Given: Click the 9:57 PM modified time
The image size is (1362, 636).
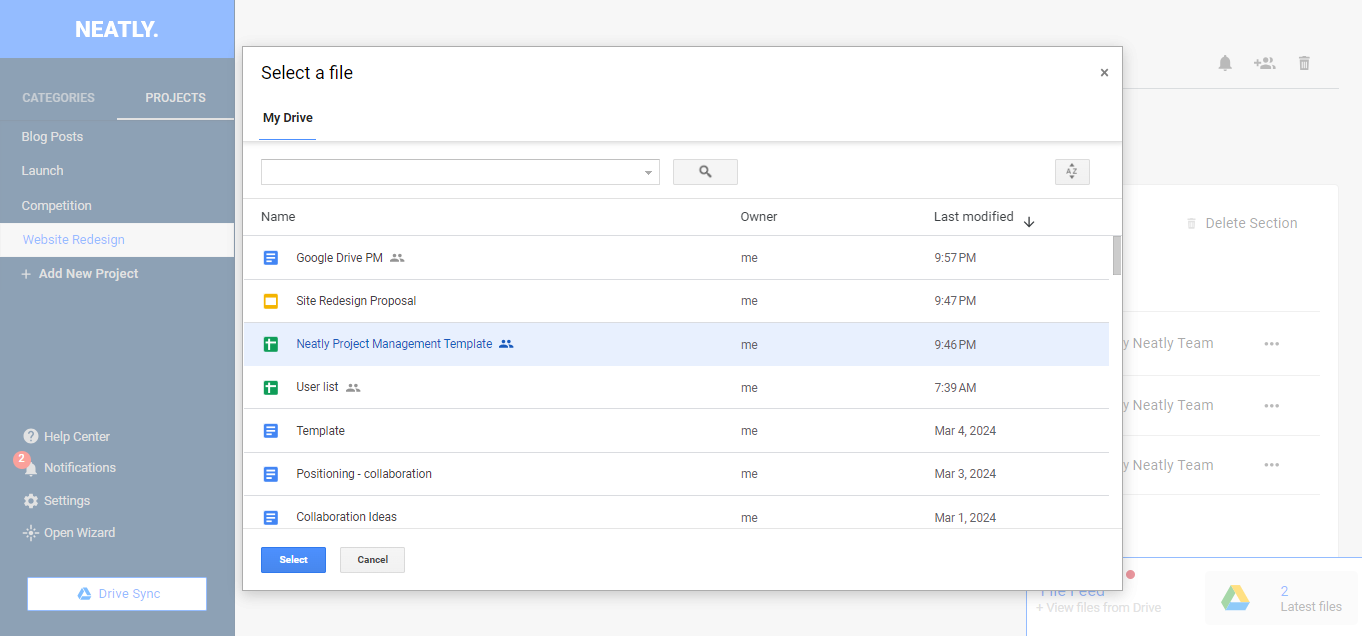Looking at the screenshot, I should (x=955, y=258).
